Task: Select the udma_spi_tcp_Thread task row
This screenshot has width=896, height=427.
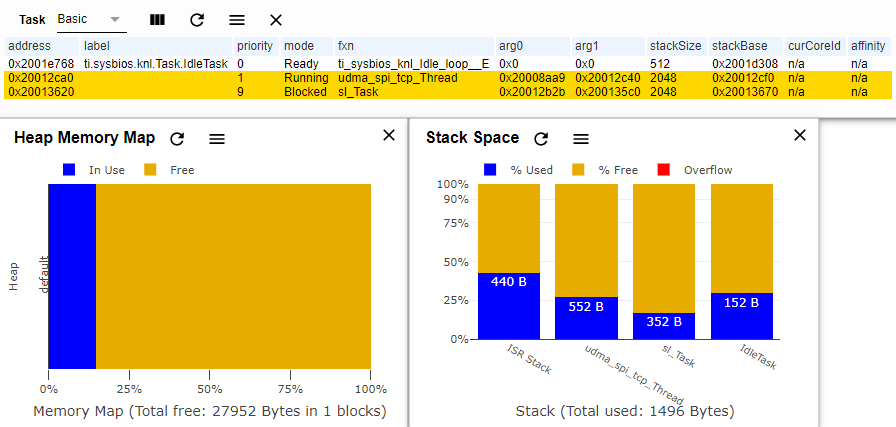Action: tap(448, 78)
